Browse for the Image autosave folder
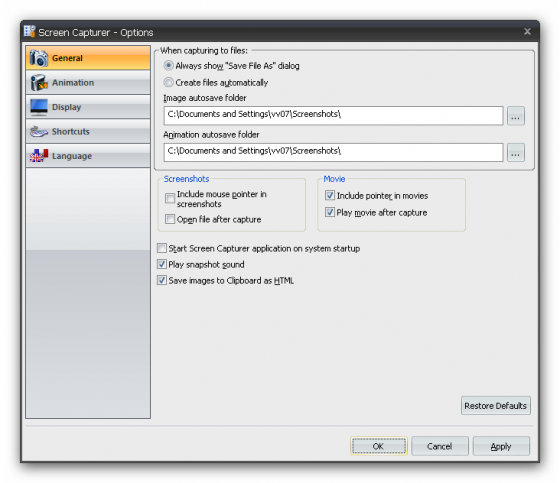Viewport: 560px width, 483px height. (x=515, y=116)
